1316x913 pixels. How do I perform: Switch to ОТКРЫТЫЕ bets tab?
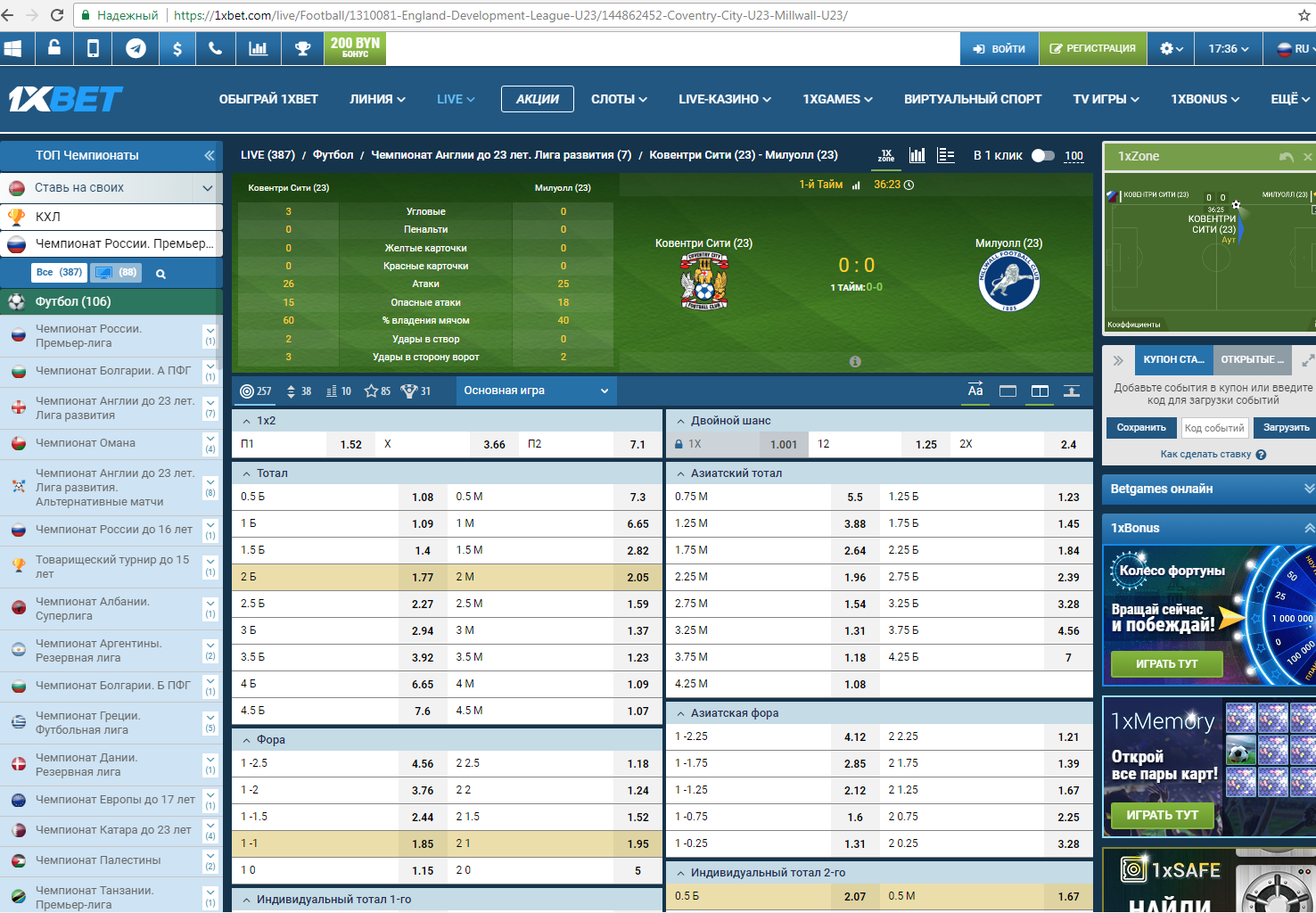coord(1252,359)
